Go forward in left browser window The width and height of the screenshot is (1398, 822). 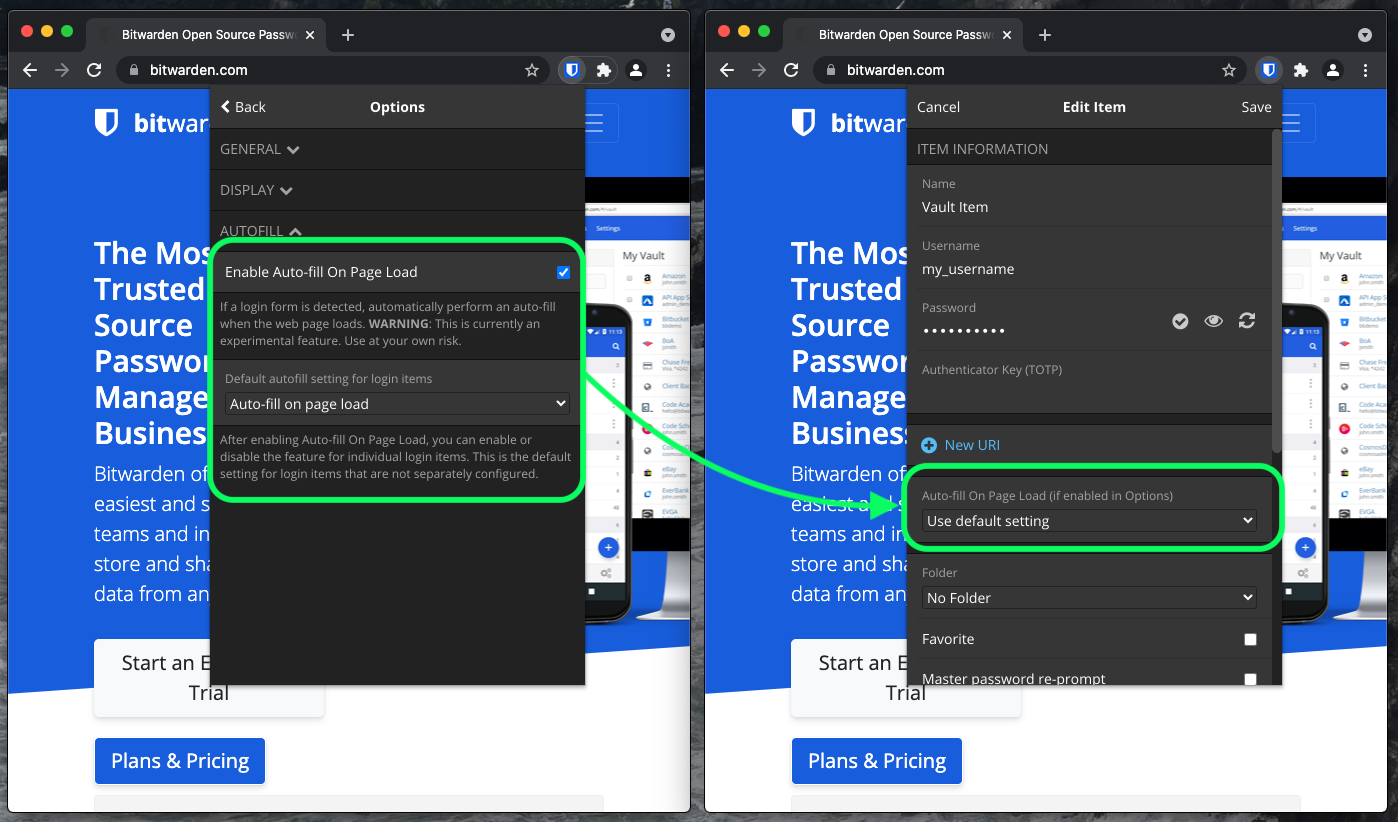[x=62, y=70]
